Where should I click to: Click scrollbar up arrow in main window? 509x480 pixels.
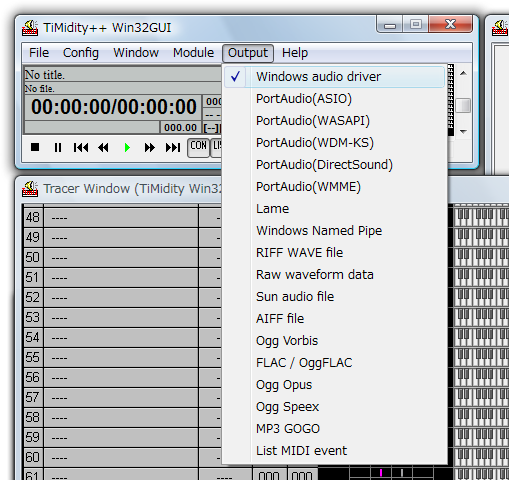[x=463, y=73]
